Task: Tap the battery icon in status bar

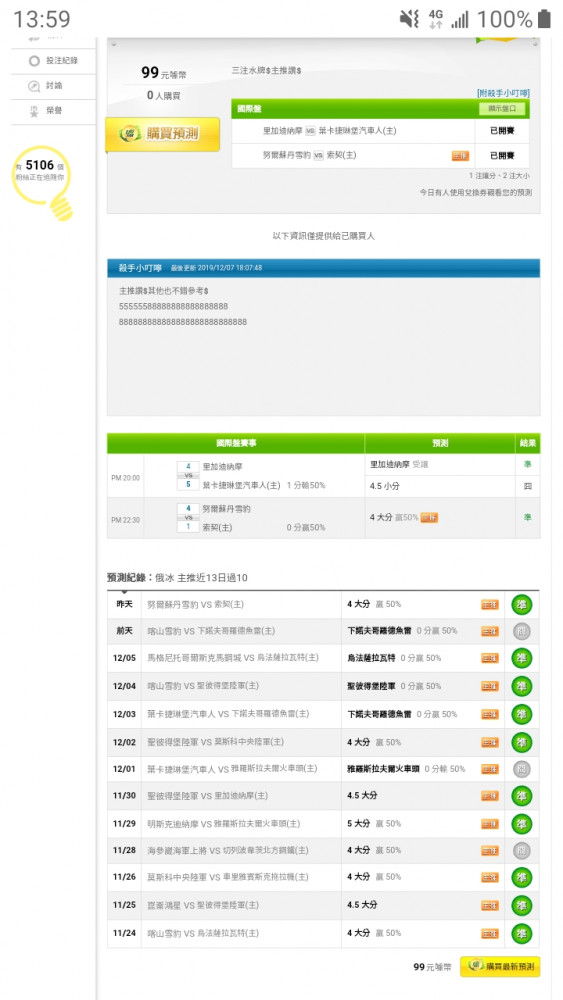Action: pos(544,19)
